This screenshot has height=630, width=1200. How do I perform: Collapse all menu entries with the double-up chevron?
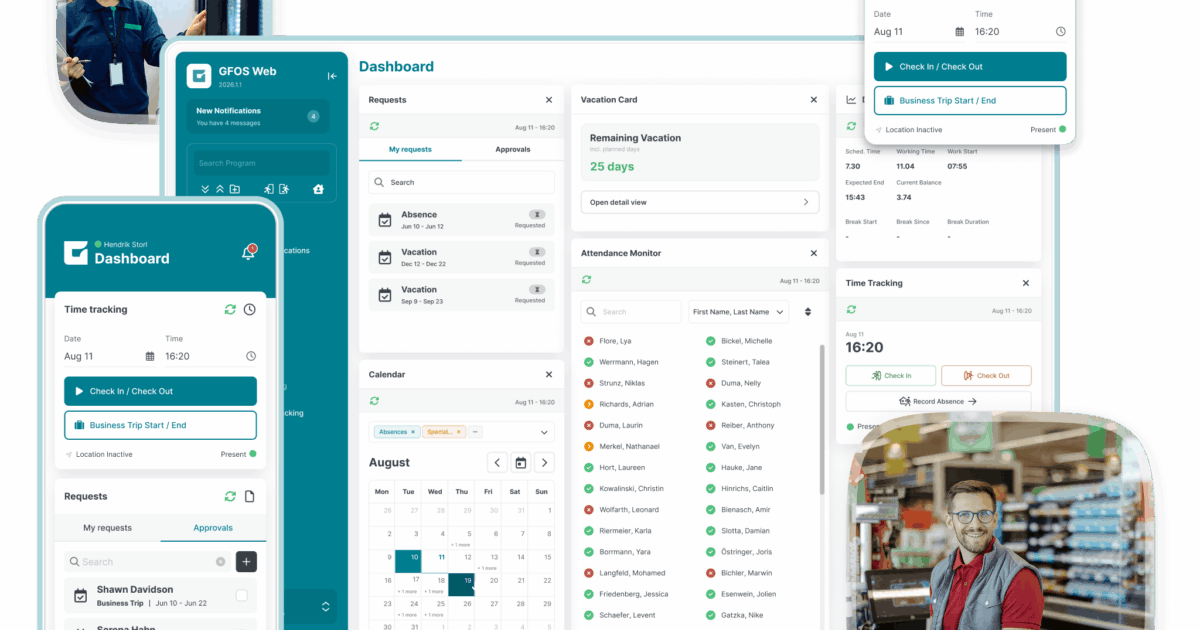coord(220,189)
